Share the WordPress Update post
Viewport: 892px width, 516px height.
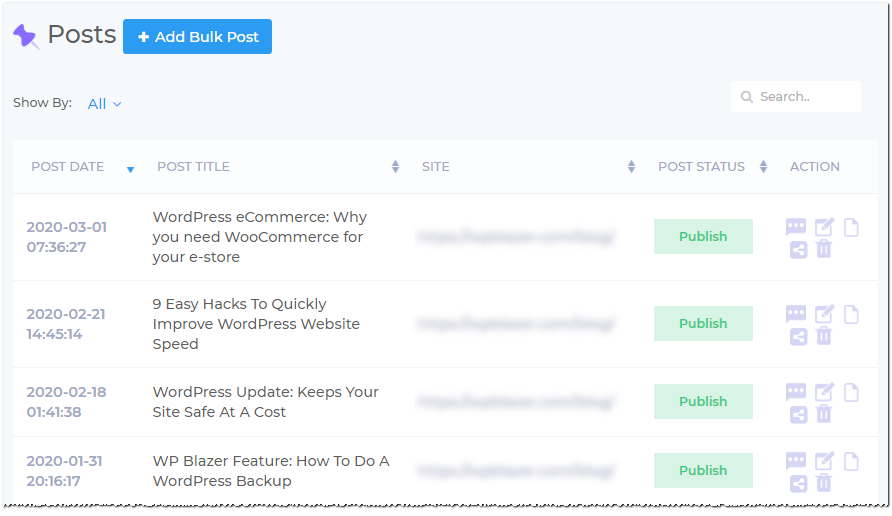799,414
